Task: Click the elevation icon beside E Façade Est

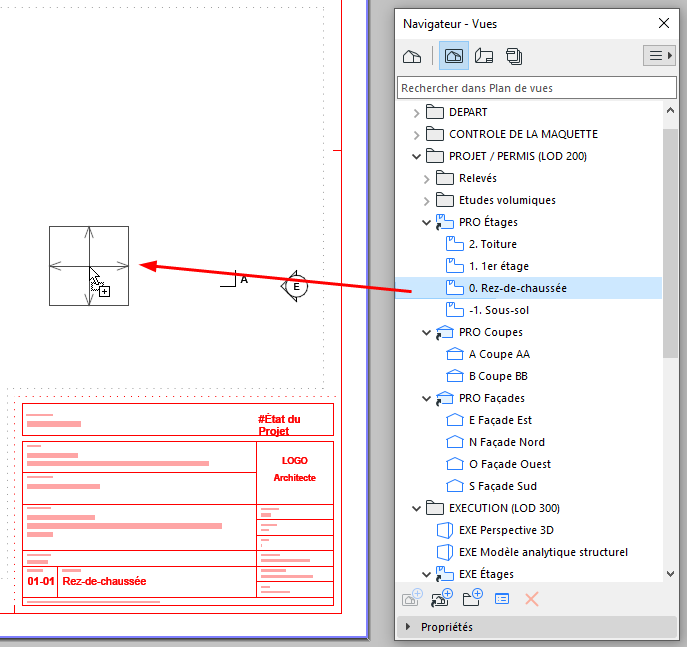Action: tap(454, 420)
